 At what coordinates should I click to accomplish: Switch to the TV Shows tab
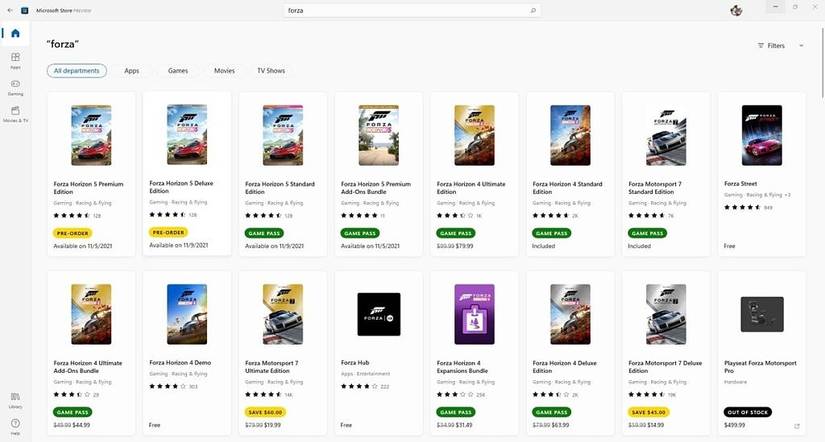point(271,71)
